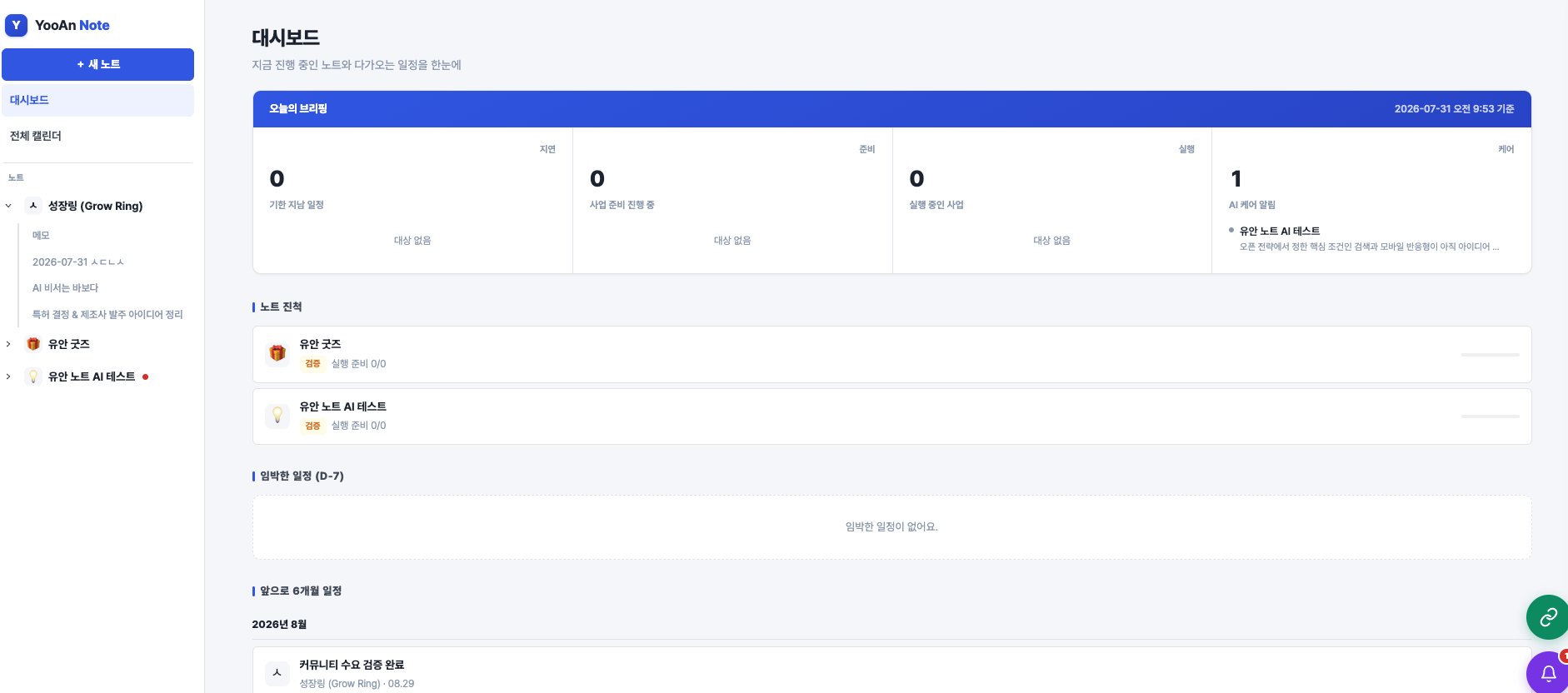Click the 성장링 (Grow Ring) note icon
This screenshot has height=693, width=1568.
[x=33, y=206]
